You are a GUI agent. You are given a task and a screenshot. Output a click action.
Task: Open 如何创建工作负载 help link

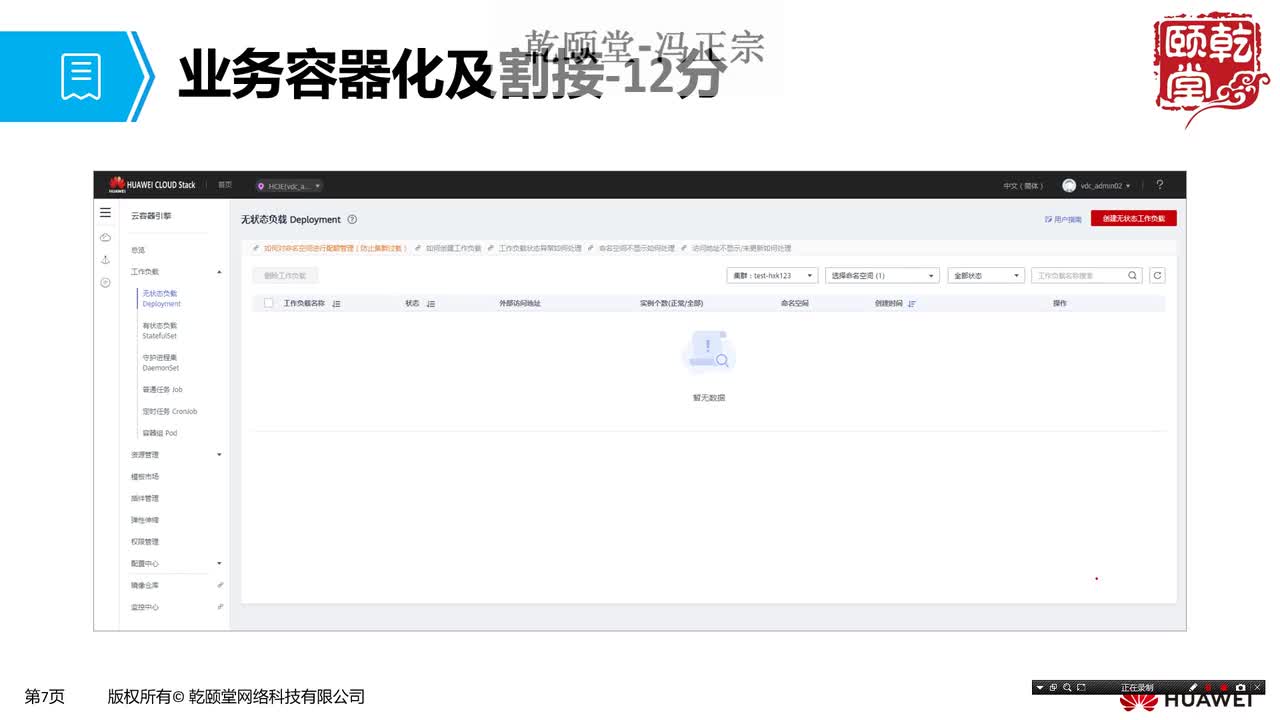453,248
